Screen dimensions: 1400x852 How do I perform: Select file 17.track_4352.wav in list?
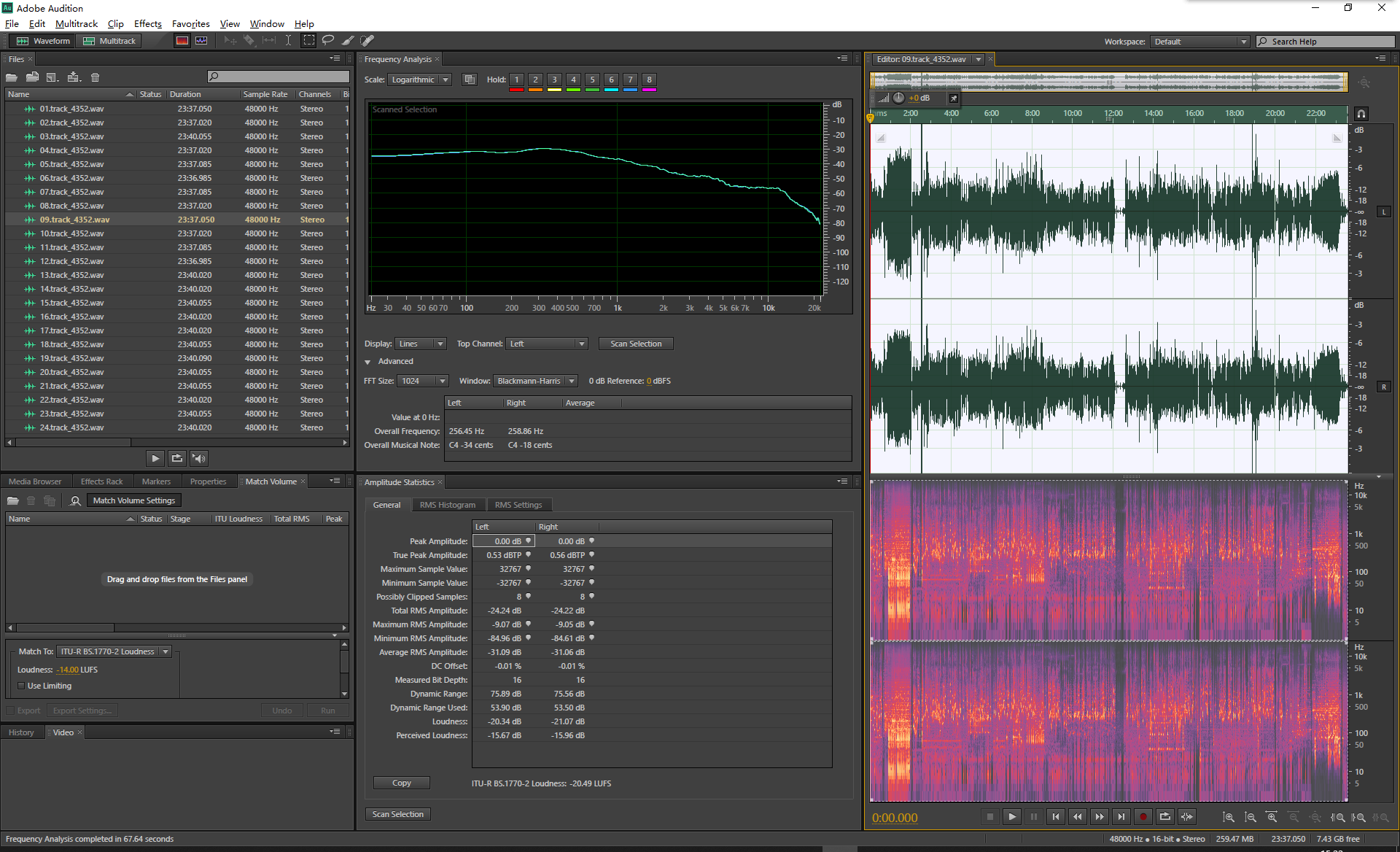click(177, 330)
